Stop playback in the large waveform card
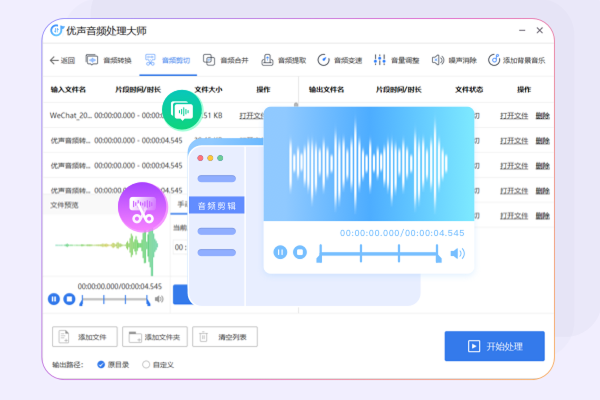This screenshot has height=400, width=600. (299, 253)
